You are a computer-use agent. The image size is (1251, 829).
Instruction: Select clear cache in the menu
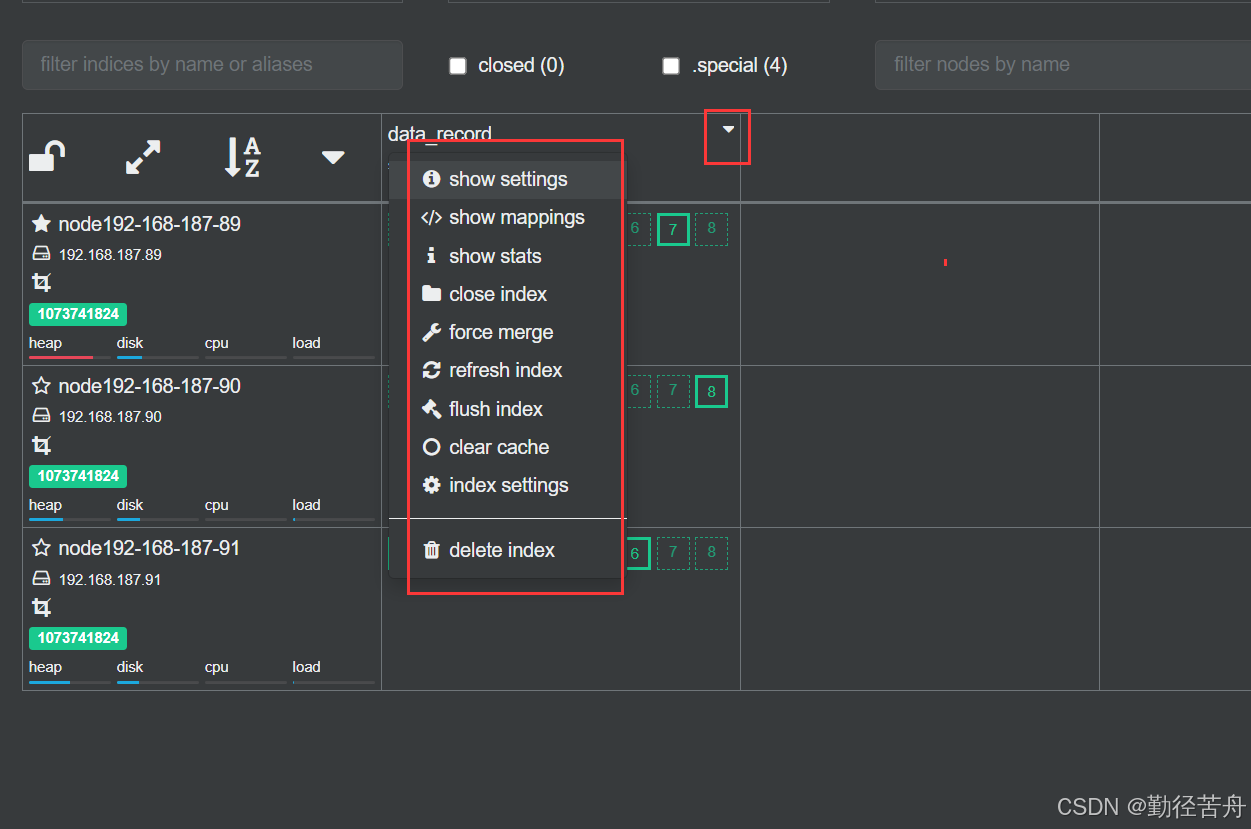click(x=506, y=447)
